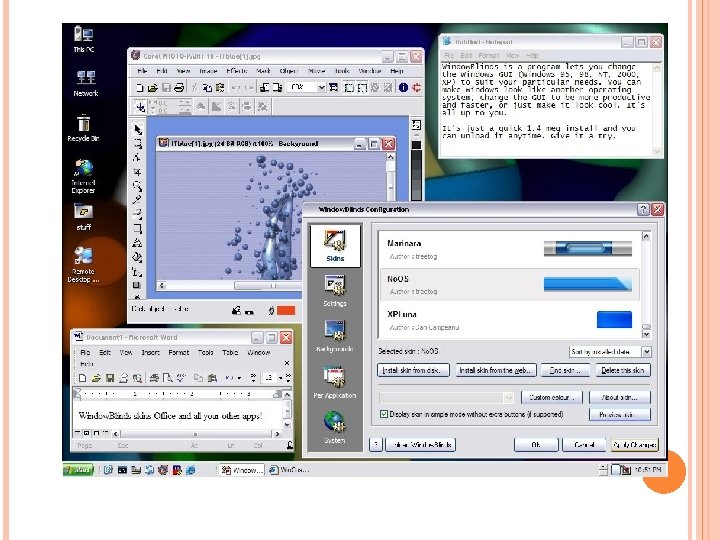
Task: Open the stuff folder on desktop
Action: point(84,217)
